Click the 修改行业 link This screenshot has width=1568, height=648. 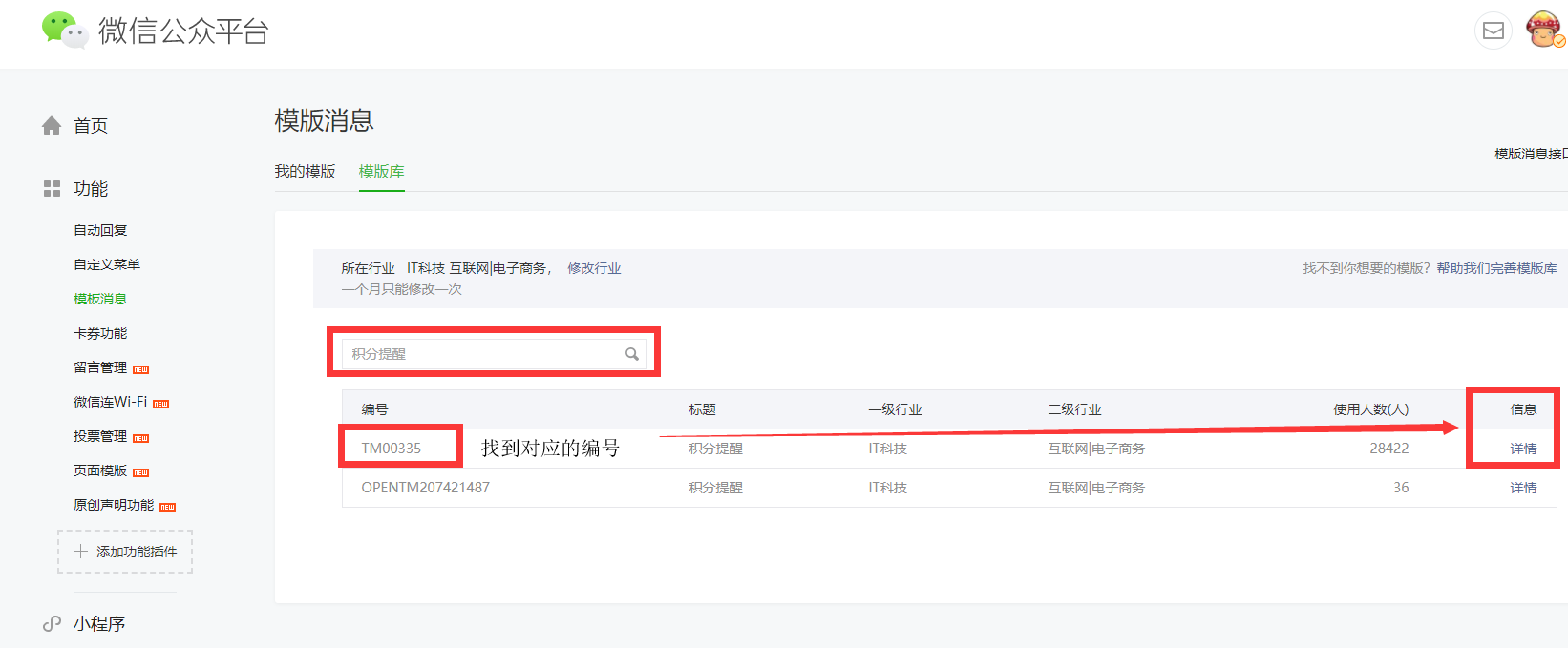594,269
